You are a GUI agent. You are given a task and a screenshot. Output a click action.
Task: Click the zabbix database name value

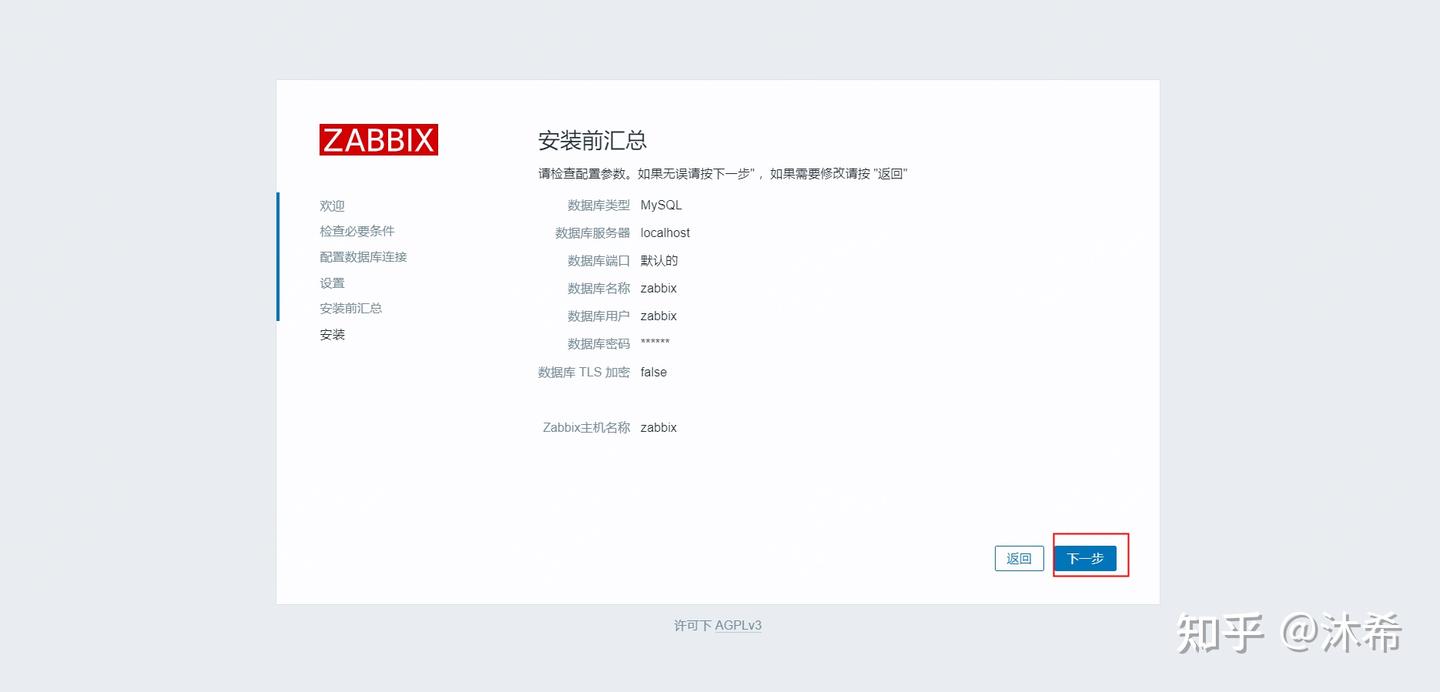point(658,288)
